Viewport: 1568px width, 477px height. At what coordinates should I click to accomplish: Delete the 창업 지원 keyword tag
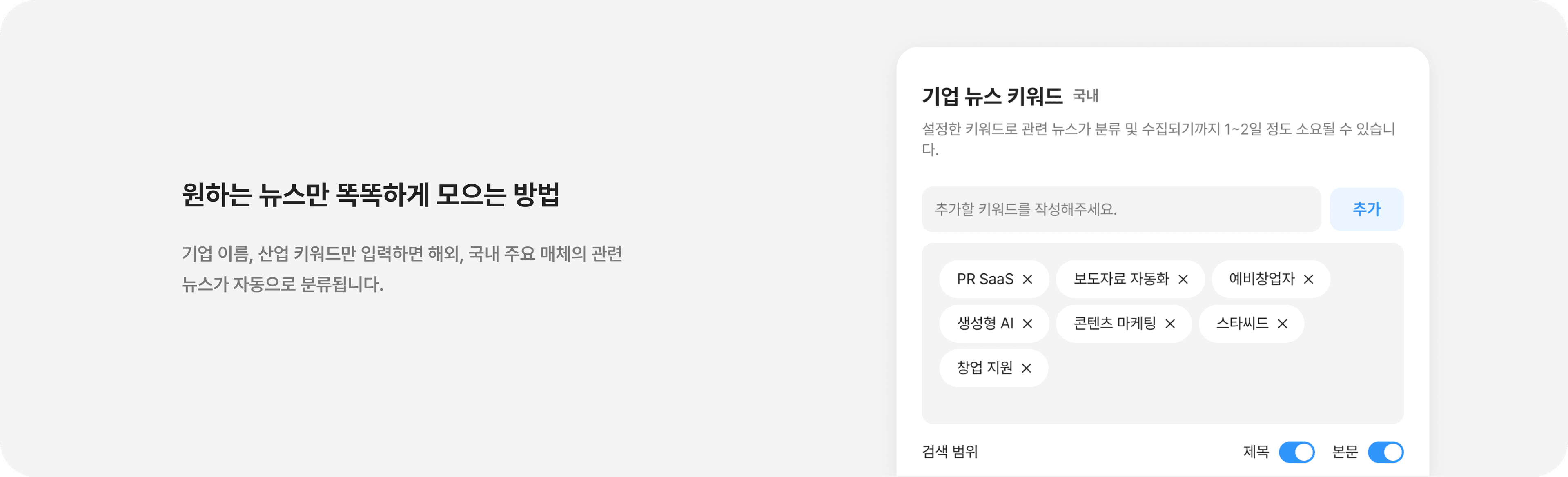click(x=1026, y=368)
